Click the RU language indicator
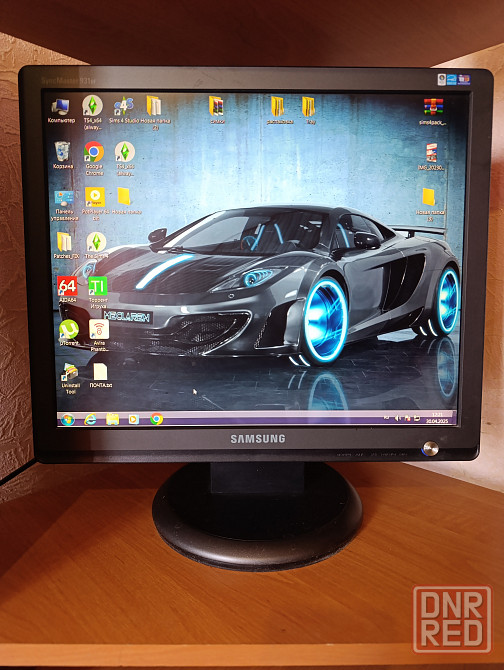The height and width of the screenshot is (670, 504). [x=386, y=417]
